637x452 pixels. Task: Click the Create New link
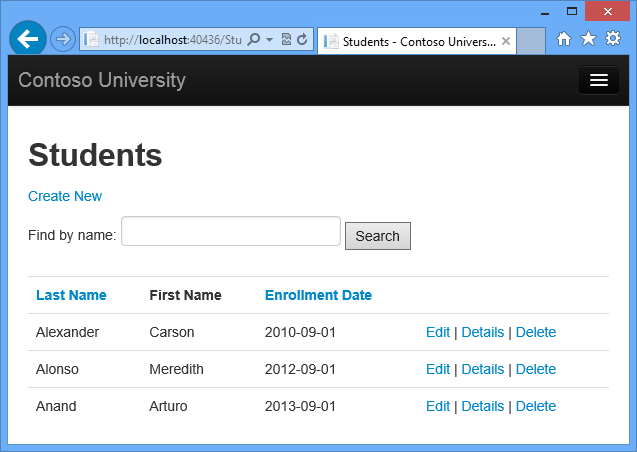65,196
